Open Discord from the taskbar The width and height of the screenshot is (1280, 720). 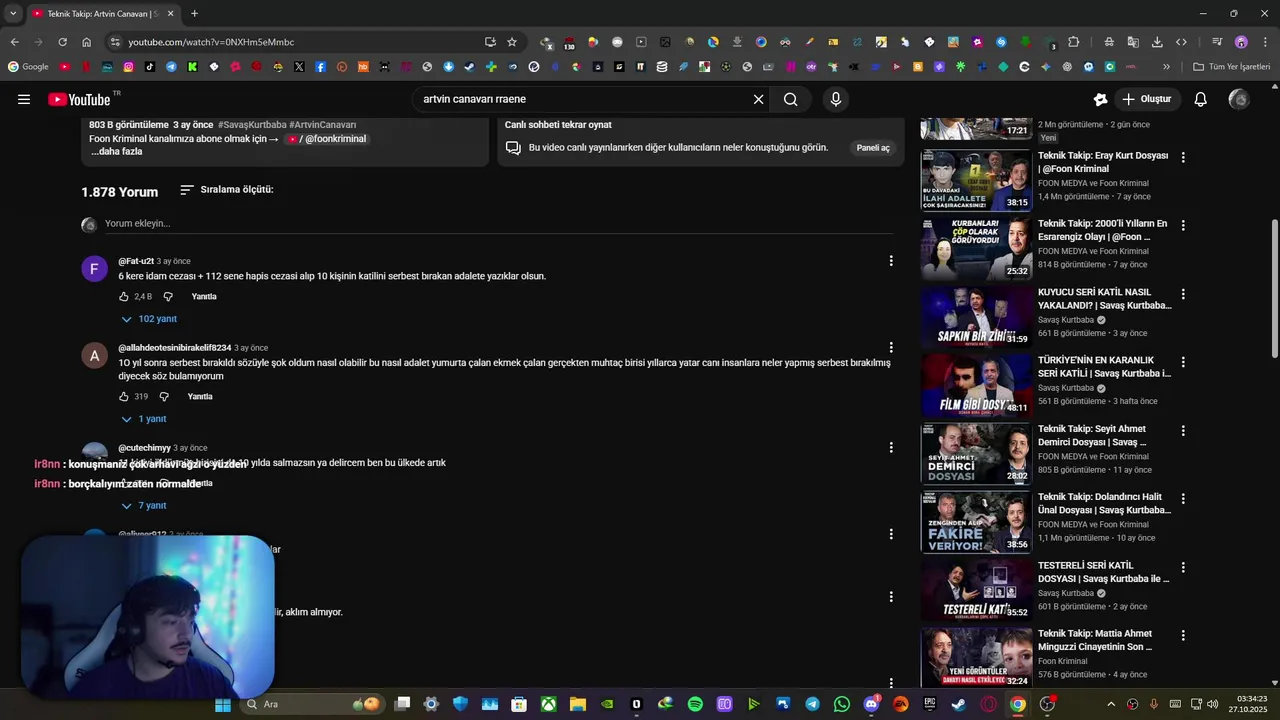click(871, 704)
